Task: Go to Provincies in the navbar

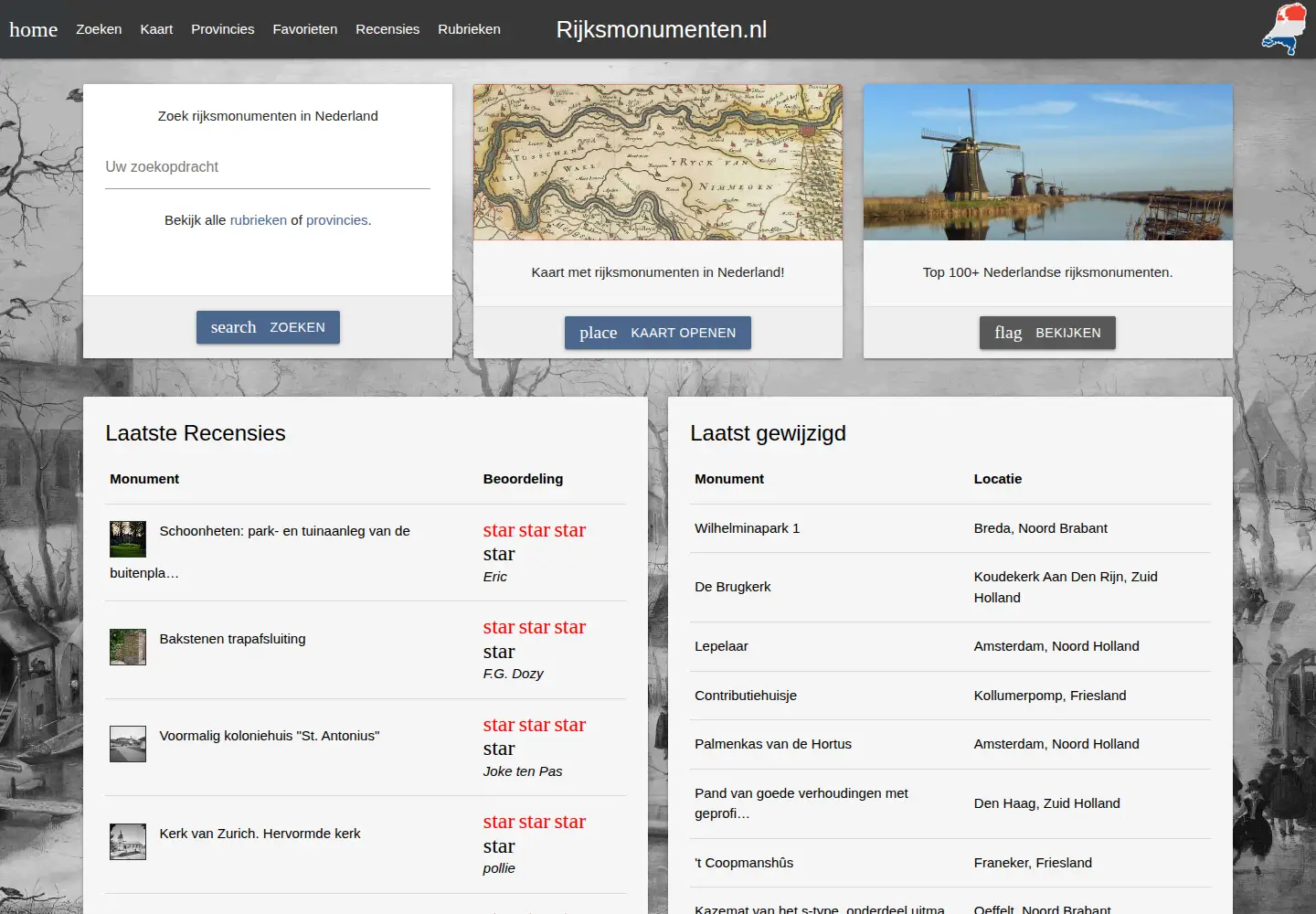Action: pos(223,29)
